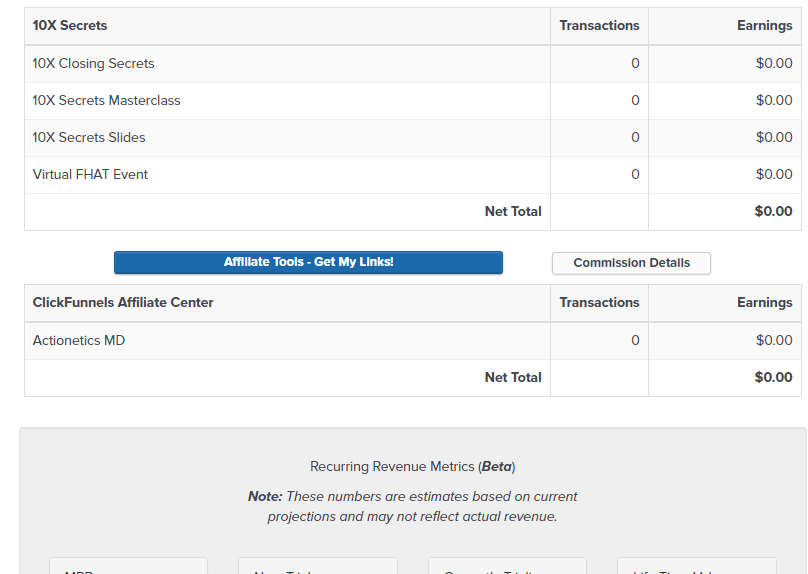Click 10X Closing Secrets earnings $0.00

pos(774,63)
